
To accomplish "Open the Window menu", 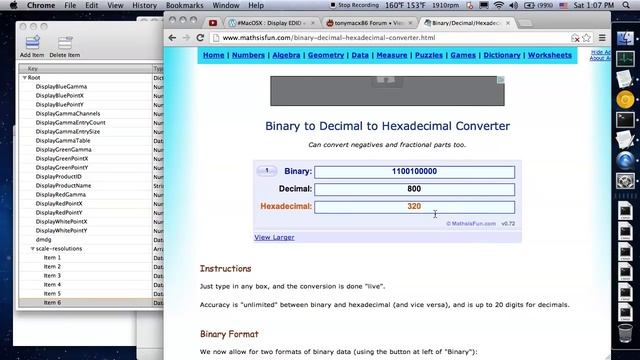I will (x=226, y=5).
